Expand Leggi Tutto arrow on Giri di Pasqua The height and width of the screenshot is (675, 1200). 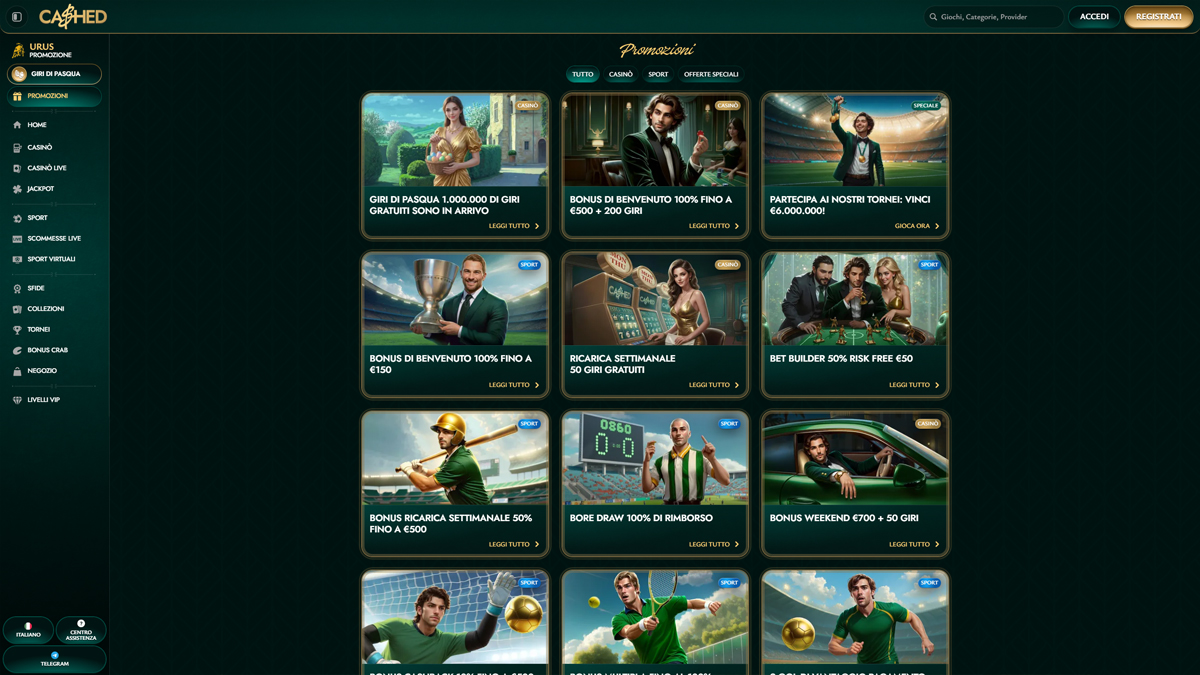[537, 226]
